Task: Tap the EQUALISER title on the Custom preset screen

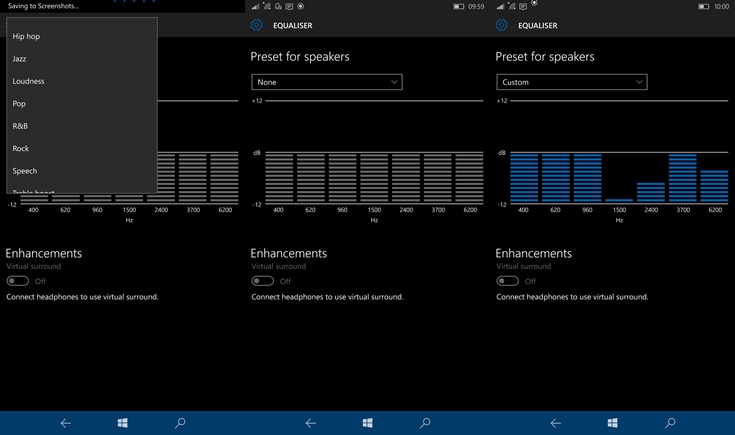Action: tap(538, 26)
